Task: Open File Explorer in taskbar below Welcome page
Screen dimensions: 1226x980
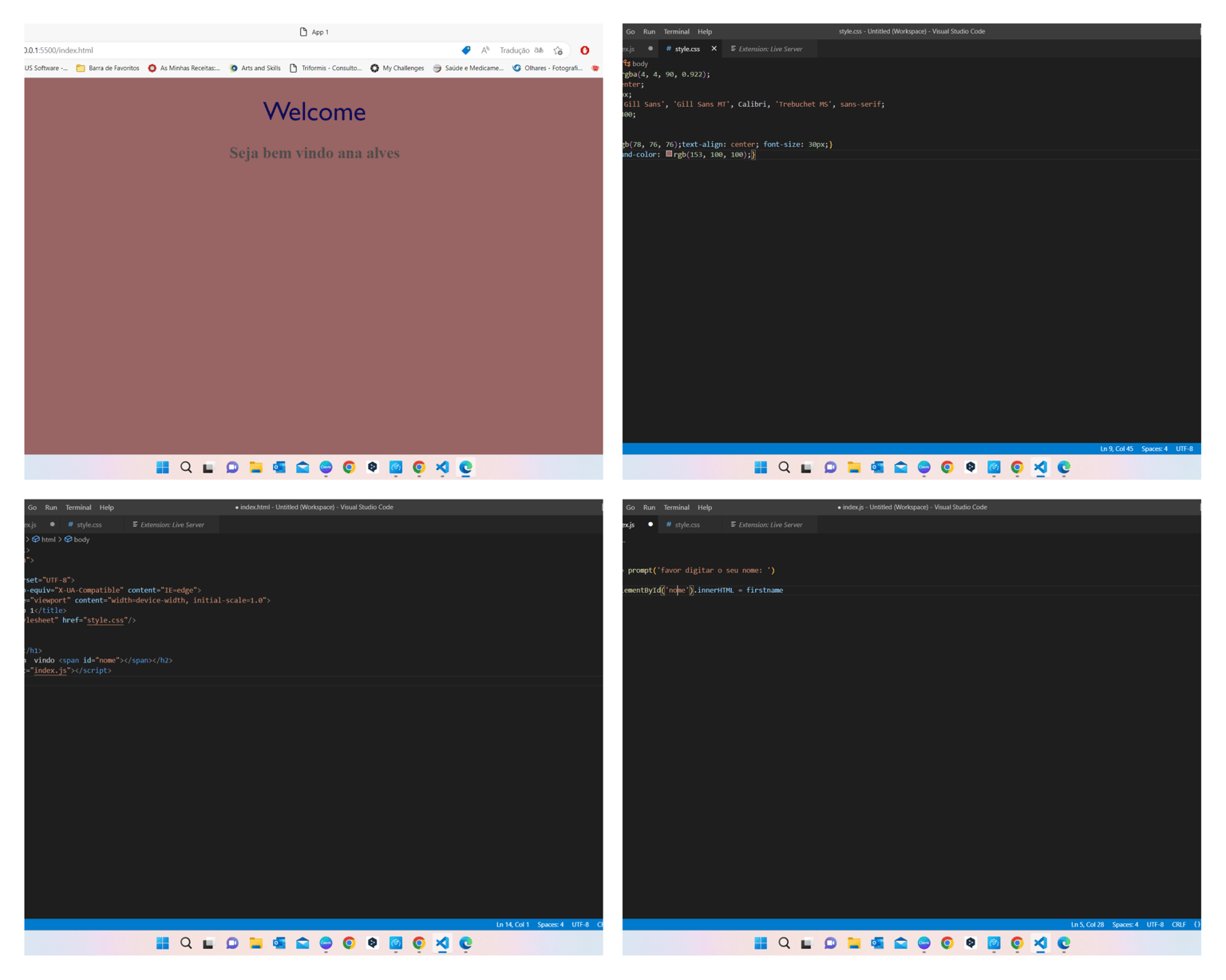Action: (x=255, y=468)
